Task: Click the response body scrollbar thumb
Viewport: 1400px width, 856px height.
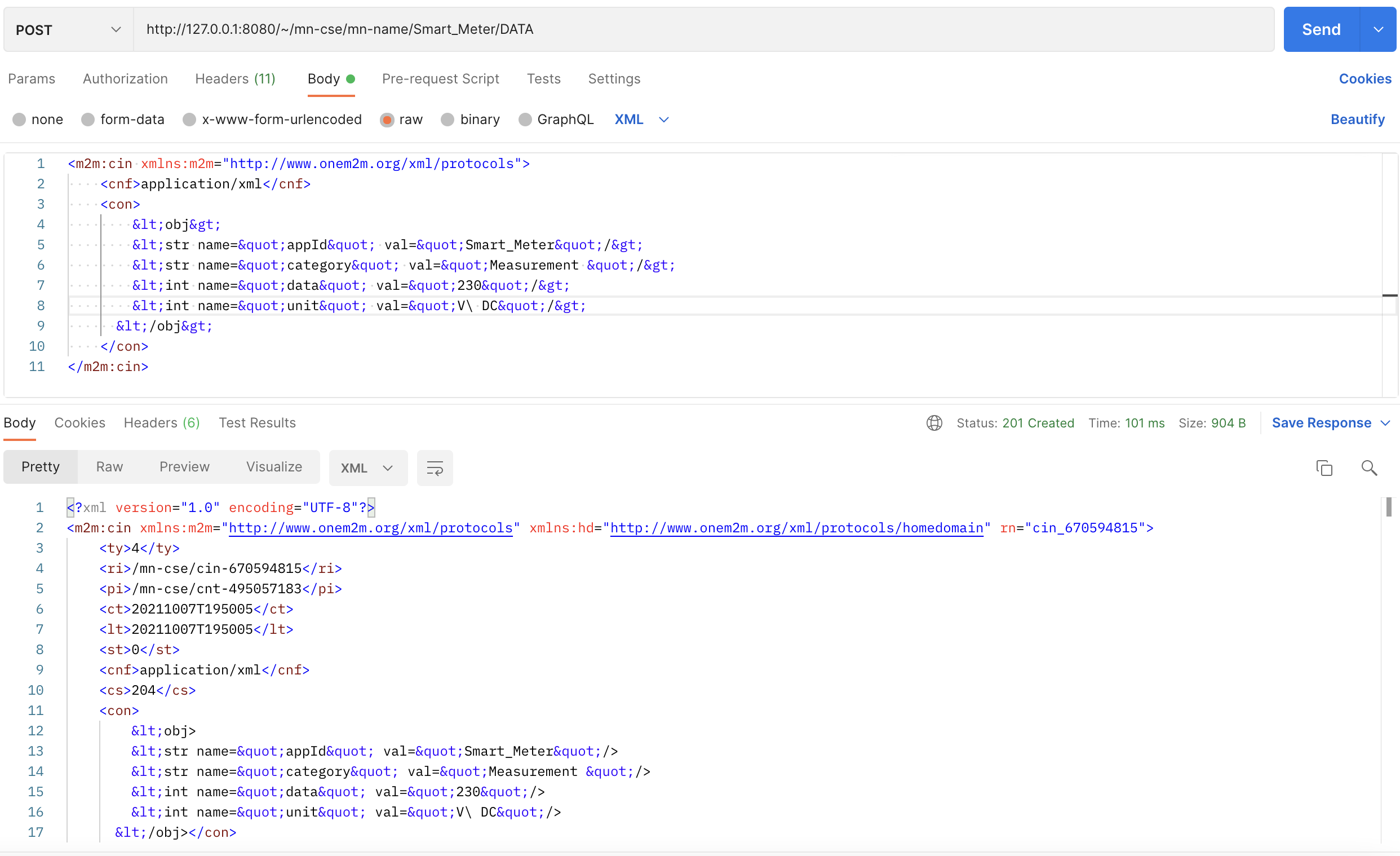Action: coord(1389,507)
